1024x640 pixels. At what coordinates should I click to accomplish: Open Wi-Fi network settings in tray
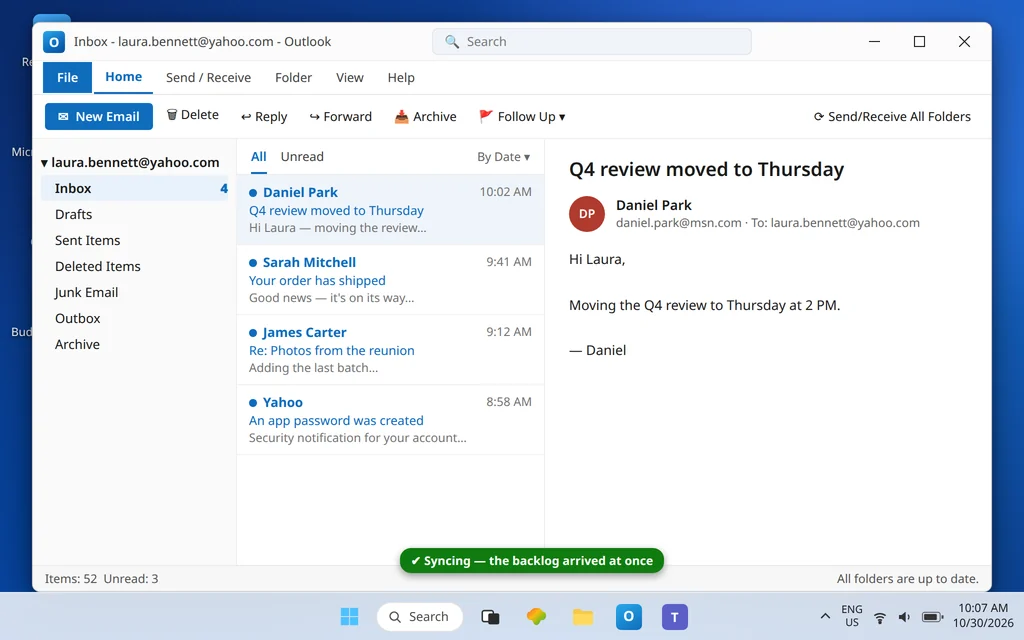(x=880, y=617)
